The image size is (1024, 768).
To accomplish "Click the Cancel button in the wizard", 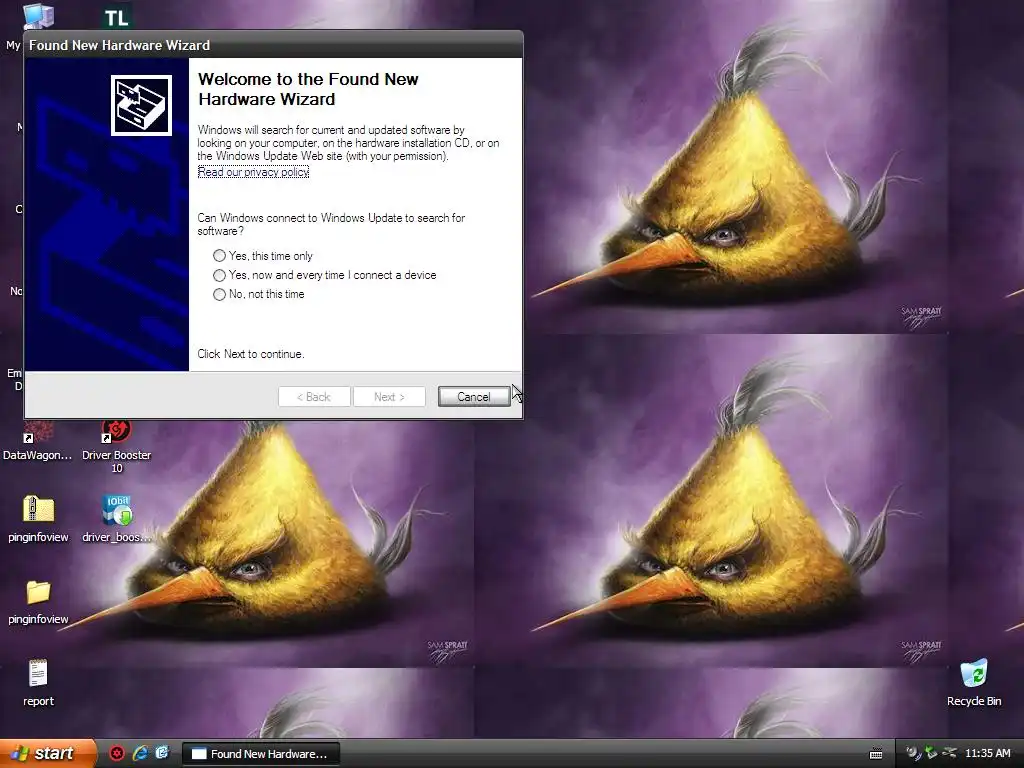I will [473, 396].
